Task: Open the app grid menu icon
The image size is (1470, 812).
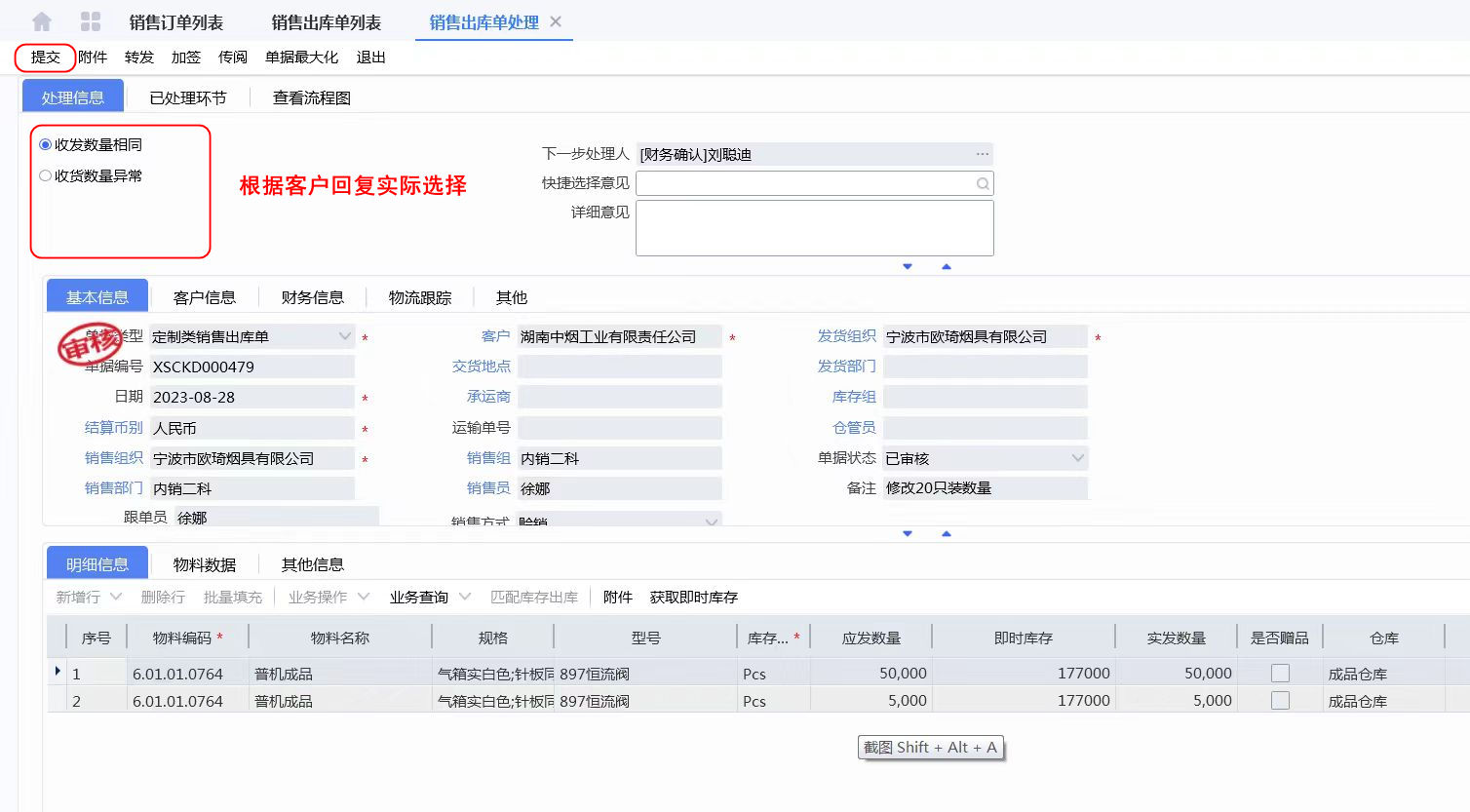Action: pos(91,21)
